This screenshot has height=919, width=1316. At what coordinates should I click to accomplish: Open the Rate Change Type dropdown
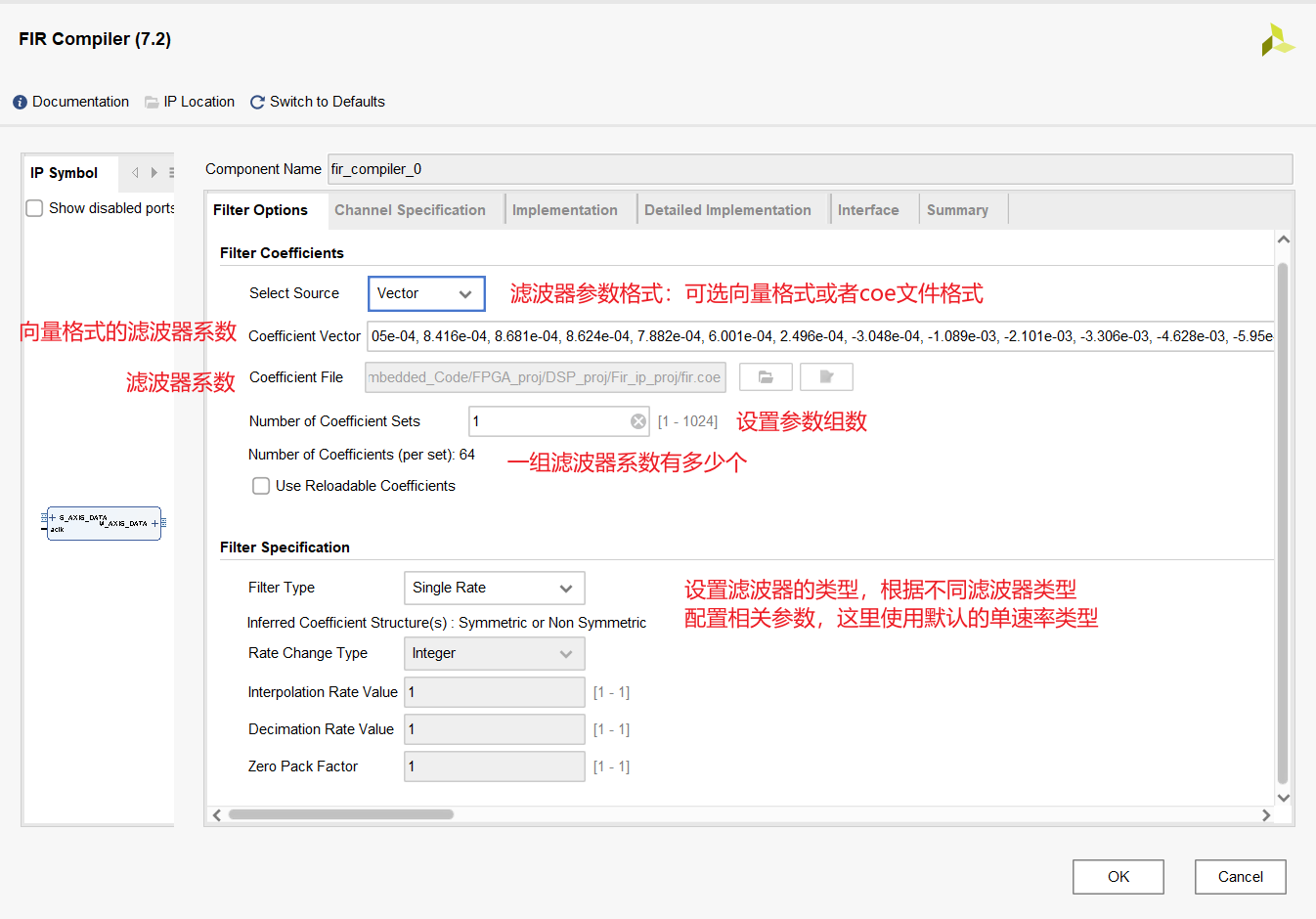[494, 653]
